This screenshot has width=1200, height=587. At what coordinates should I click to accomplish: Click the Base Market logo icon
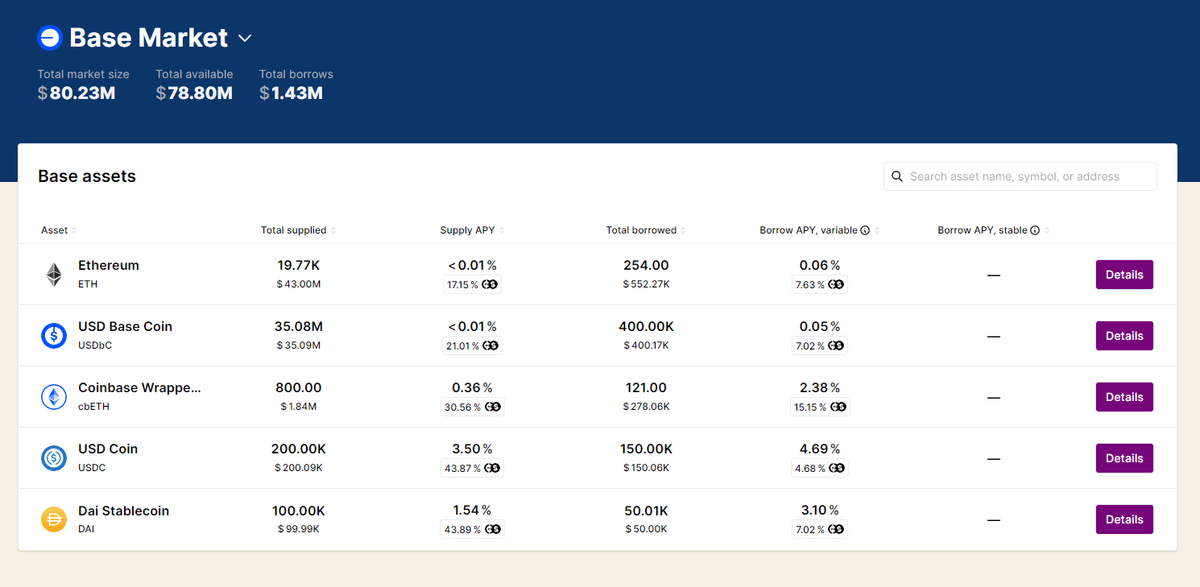point(50,38)
